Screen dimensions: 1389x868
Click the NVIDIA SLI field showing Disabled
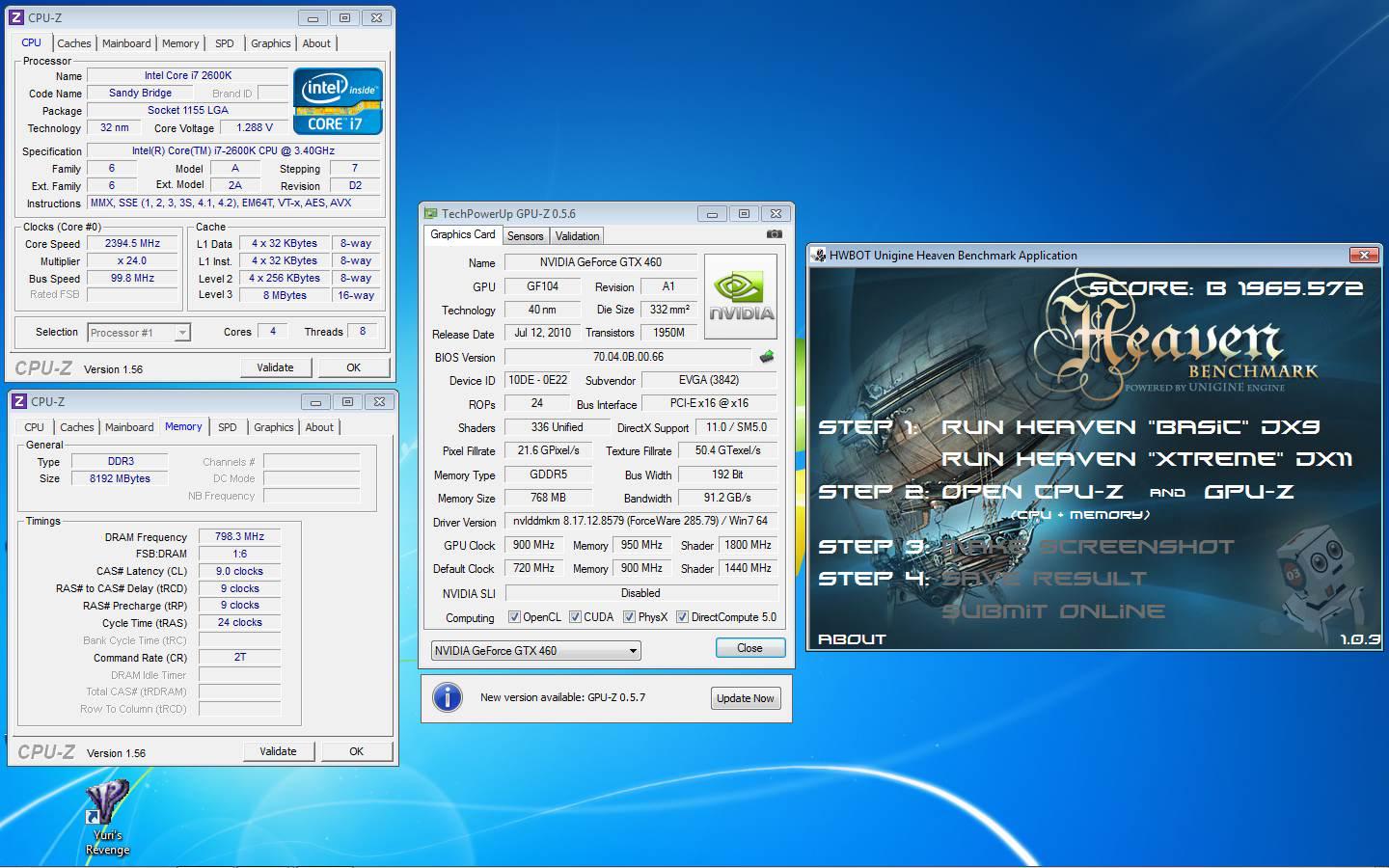click(x=640, y=593)
